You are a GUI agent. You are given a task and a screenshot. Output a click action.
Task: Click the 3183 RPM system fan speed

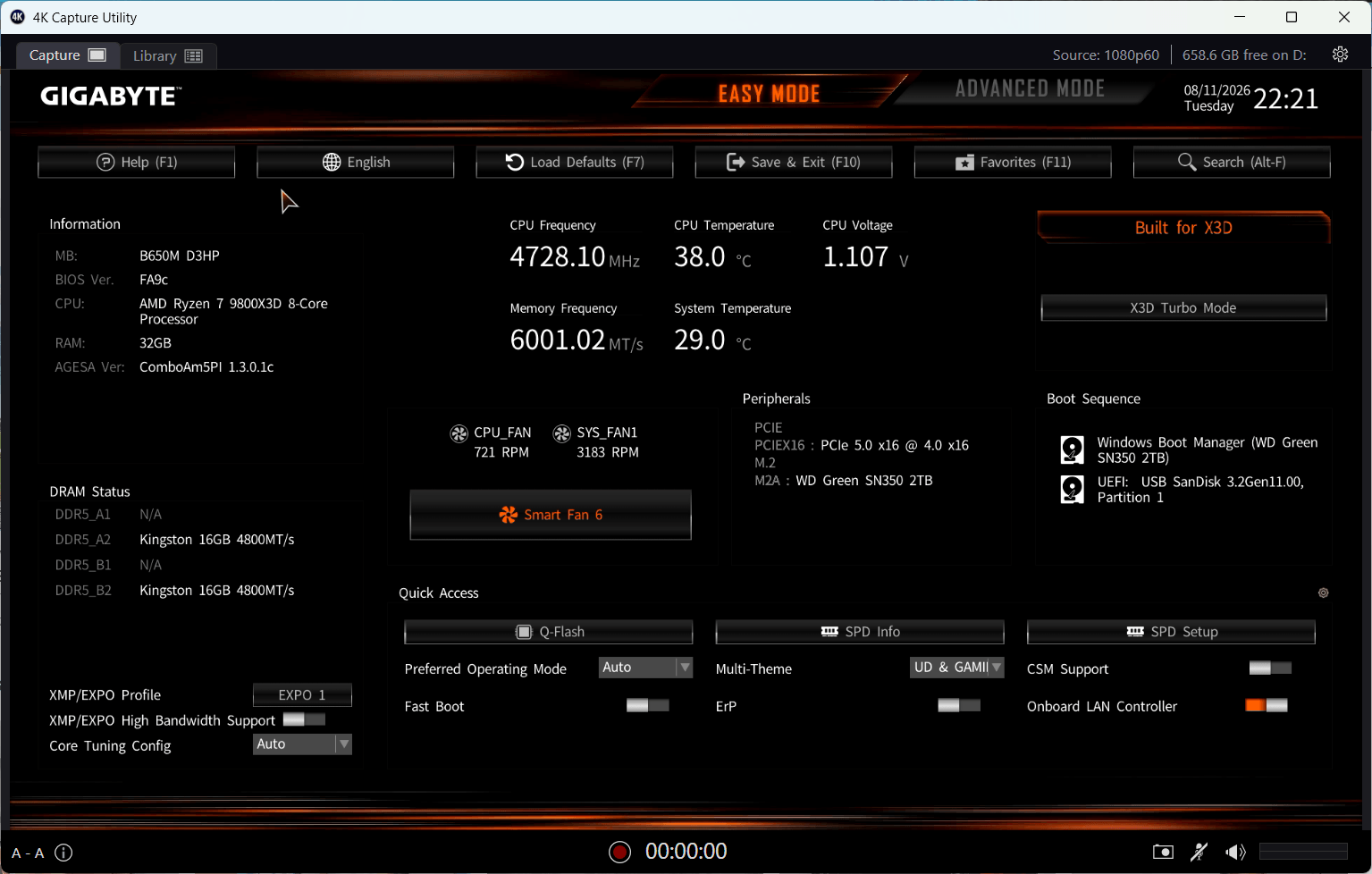(608, 452)
